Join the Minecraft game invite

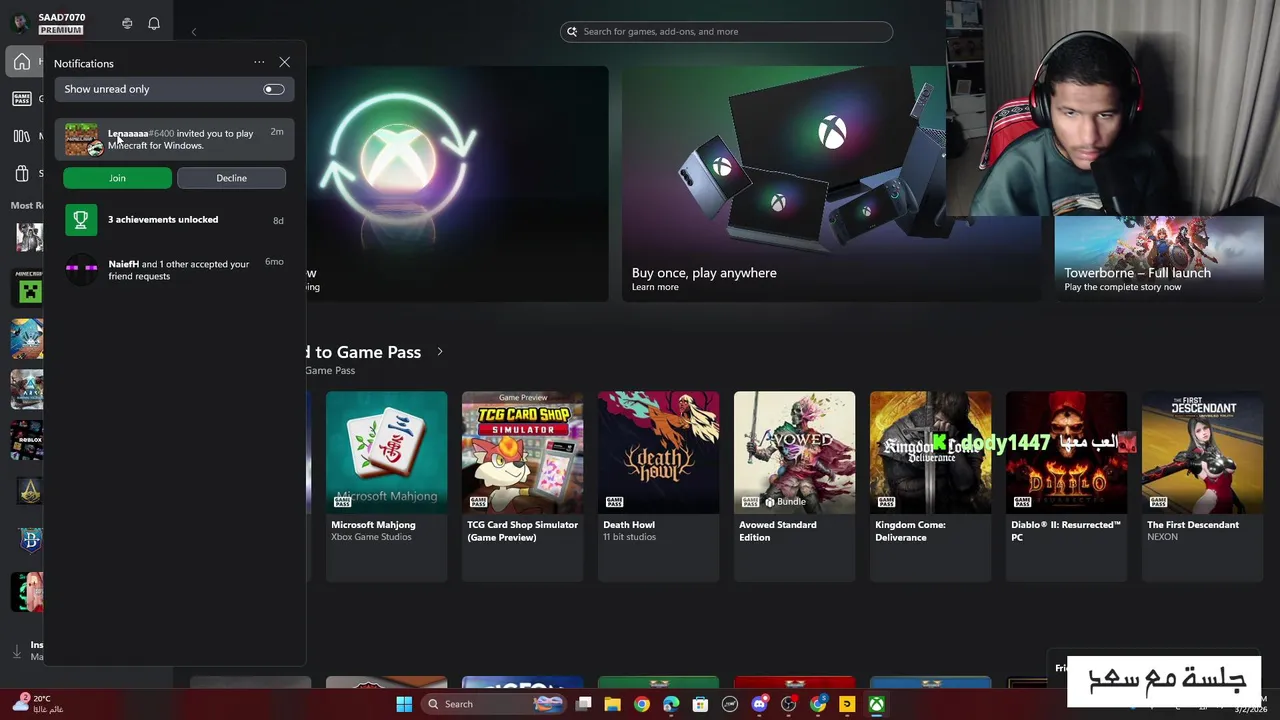pyautogui.click(x=117, y=178)
